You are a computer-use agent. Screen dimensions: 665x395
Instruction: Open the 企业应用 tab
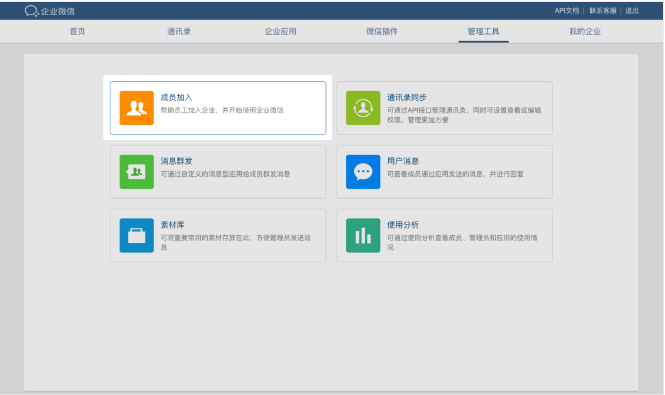tap(280, 31)
